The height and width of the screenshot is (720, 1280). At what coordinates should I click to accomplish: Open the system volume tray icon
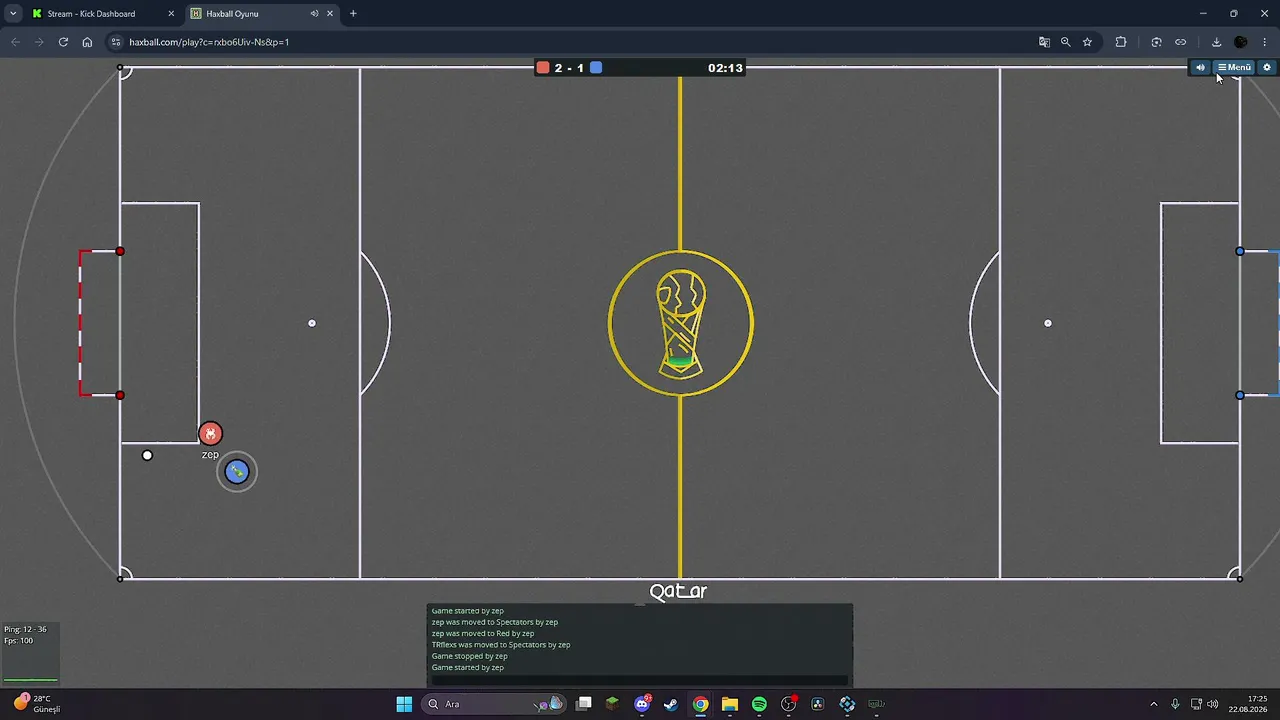pos(1213,704)
